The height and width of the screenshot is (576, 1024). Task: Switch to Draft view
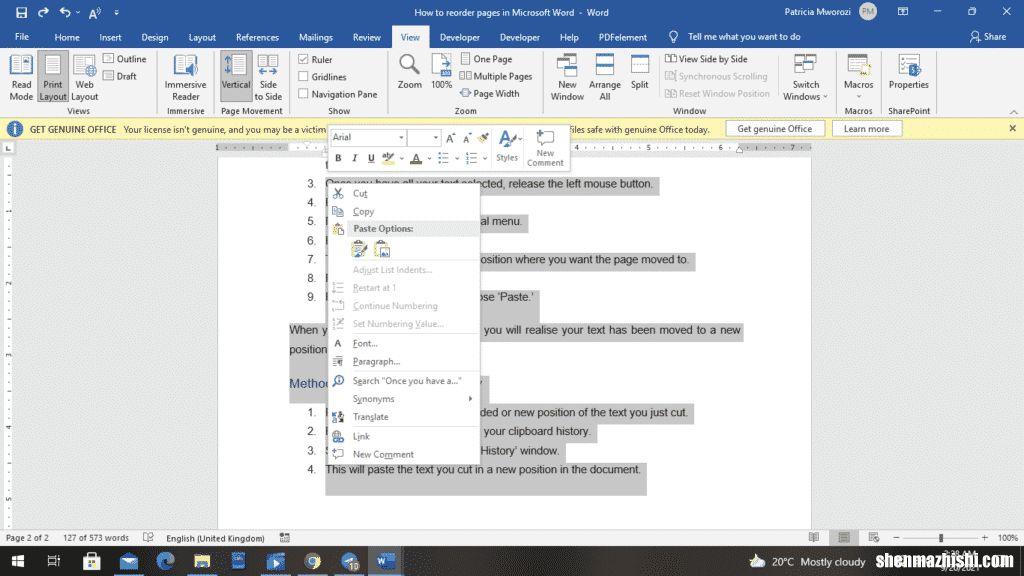(120, 76)
